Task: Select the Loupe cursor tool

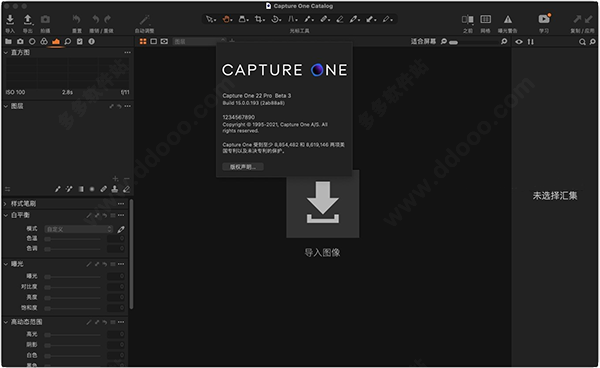Action: [x=243, y=19]
